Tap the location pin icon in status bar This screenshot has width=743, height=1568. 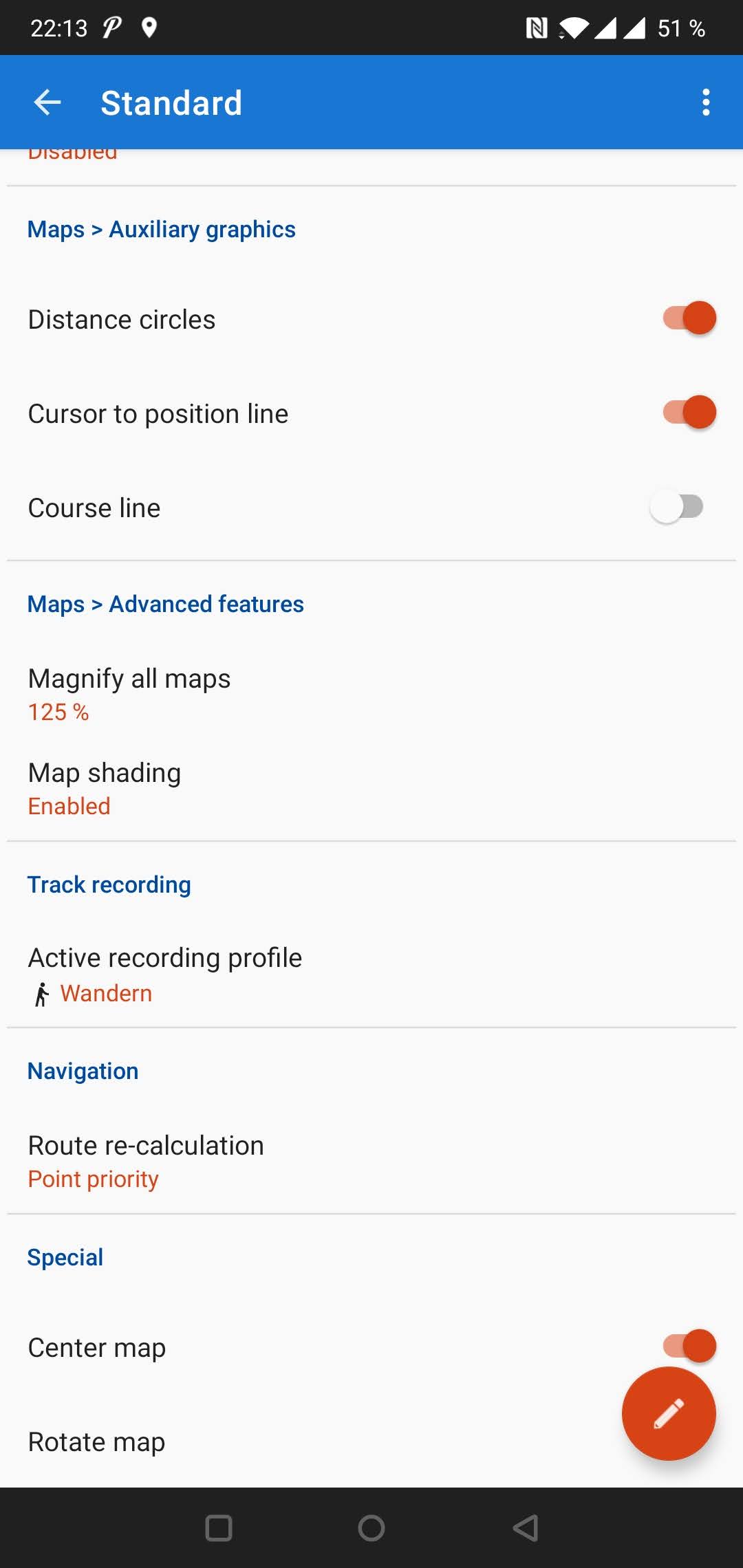[x=149, y=28]
